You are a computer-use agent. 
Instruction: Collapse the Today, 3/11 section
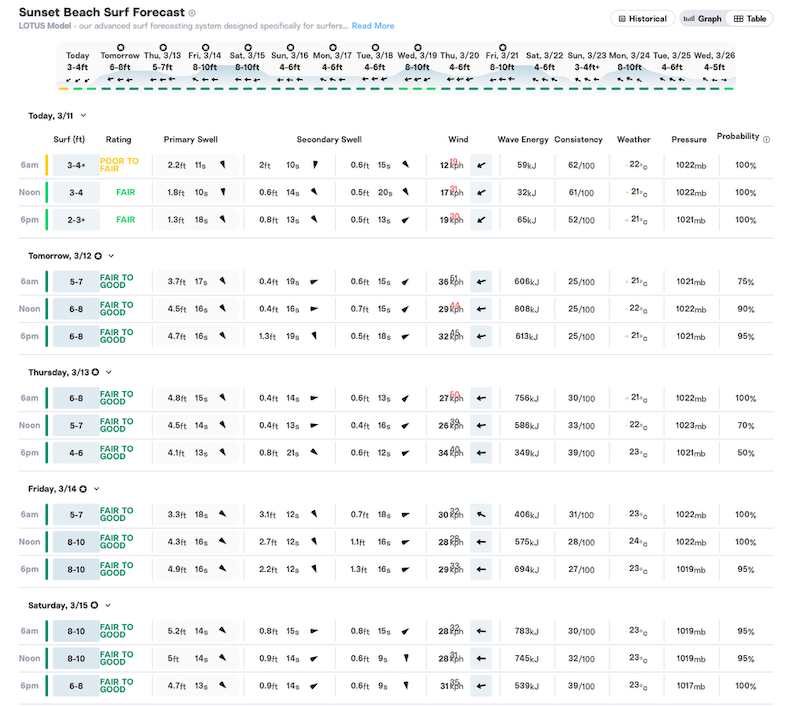click(83, 116)
